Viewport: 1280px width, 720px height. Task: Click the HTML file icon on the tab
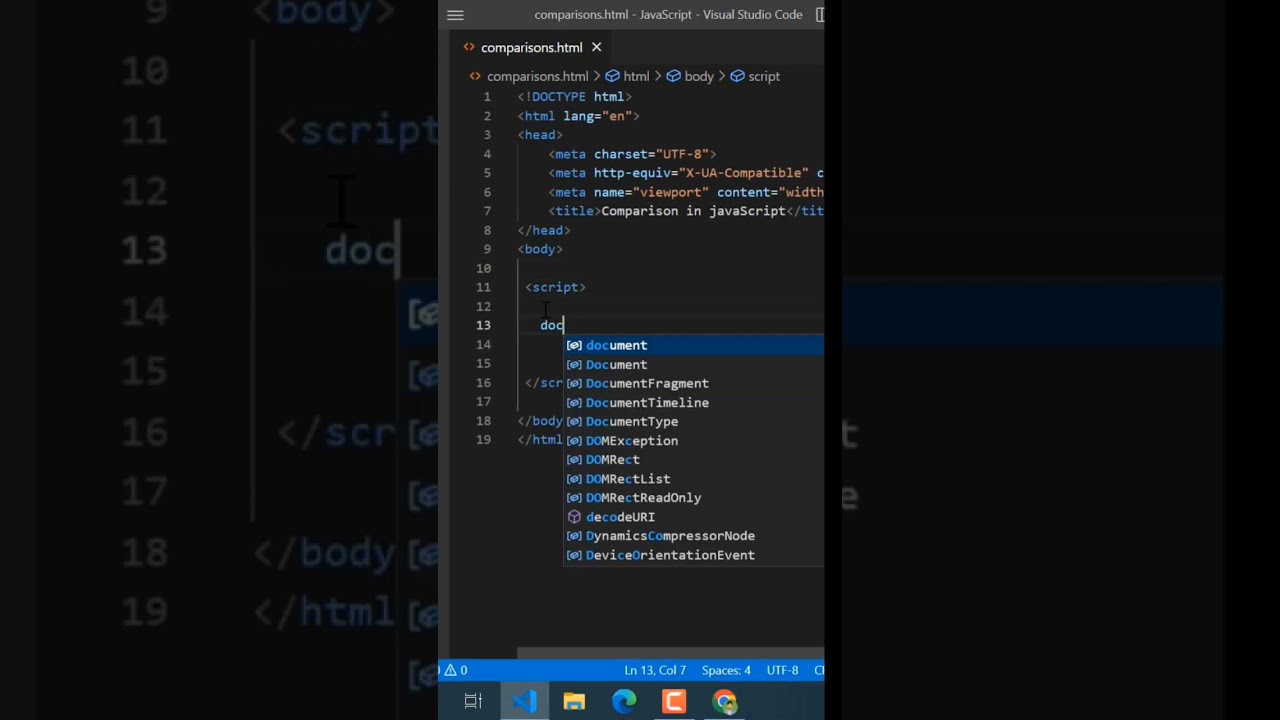tap(469, 47)
